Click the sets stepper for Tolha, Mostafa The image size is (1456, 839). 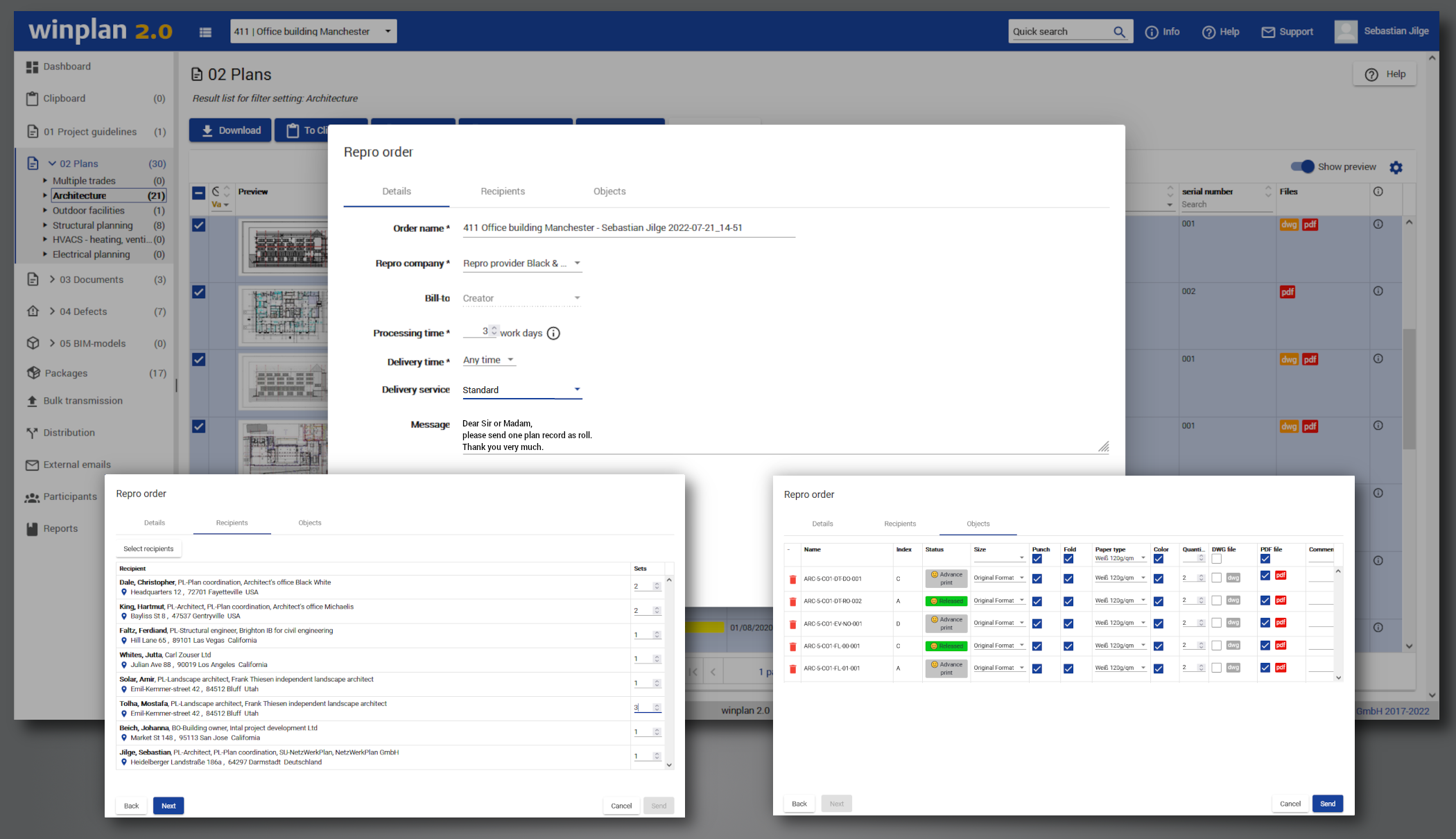click(x=657, y=707)
